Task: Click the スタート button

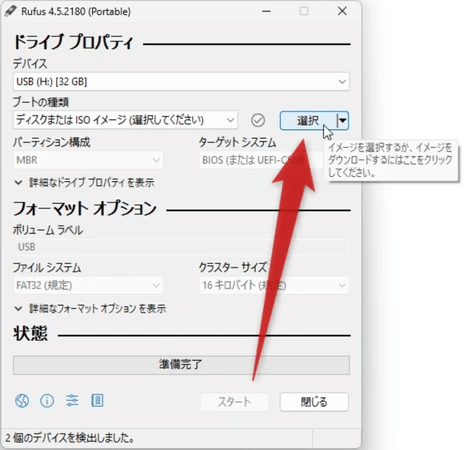Action: tap(234, 402)
